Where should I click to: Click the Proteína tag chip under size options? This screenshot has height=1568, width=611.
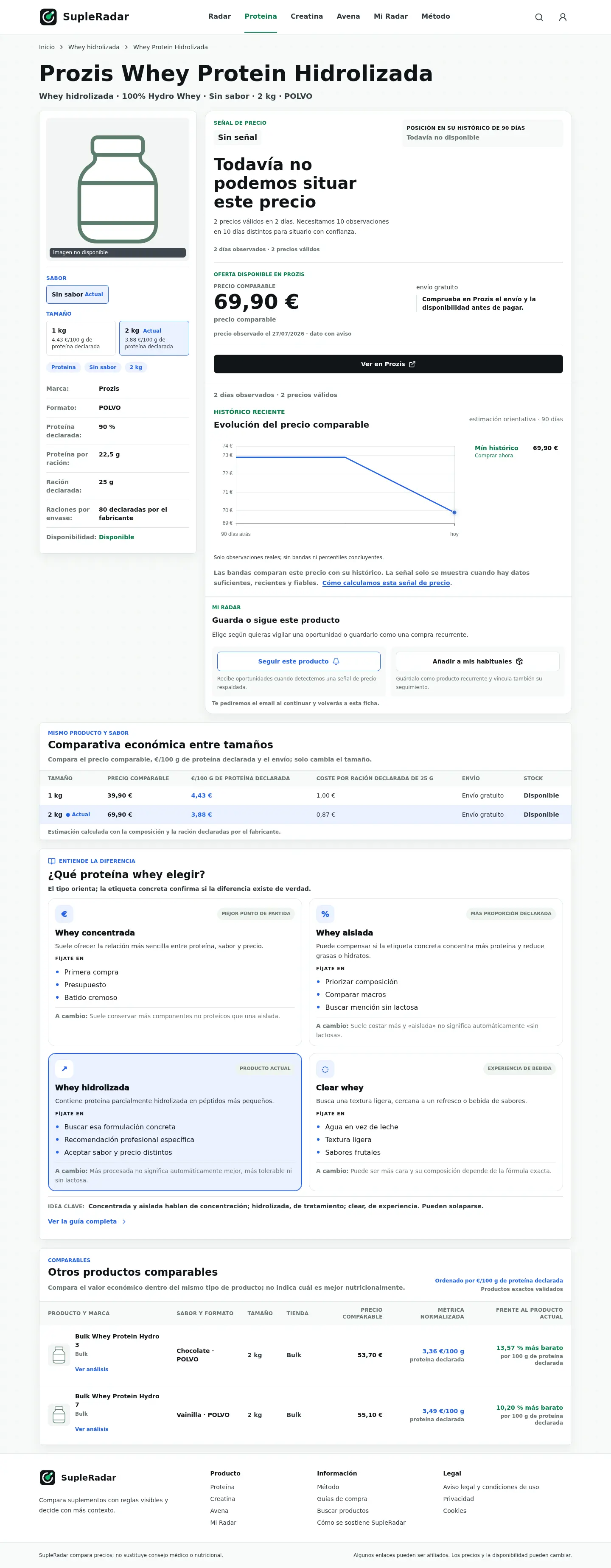(x=63, y=367)
